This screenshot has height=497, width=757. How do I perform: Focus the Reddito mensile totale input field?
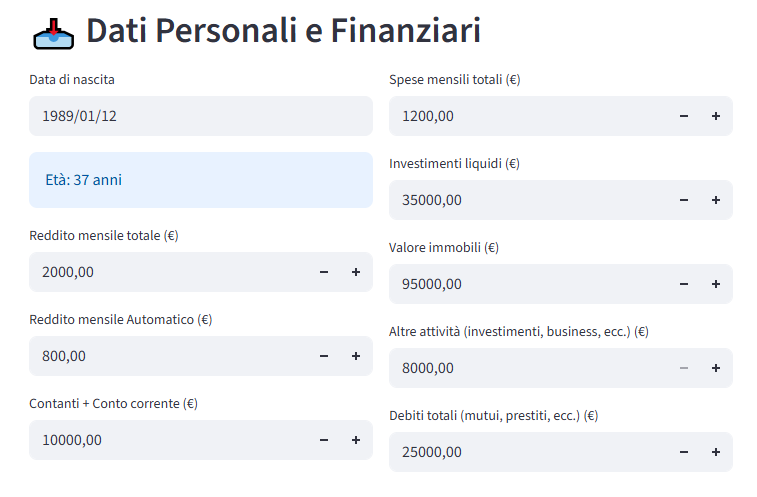click(x=170, y=272)
